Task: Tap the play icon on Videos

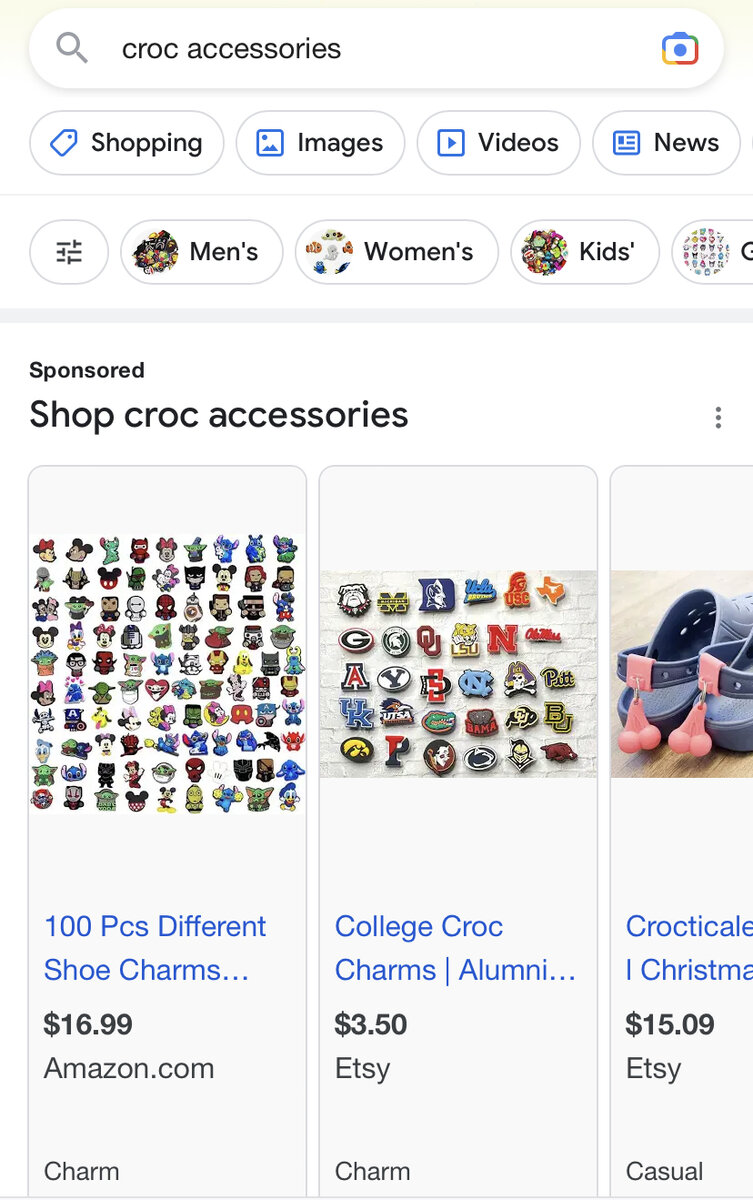Action: coord(451,143)
